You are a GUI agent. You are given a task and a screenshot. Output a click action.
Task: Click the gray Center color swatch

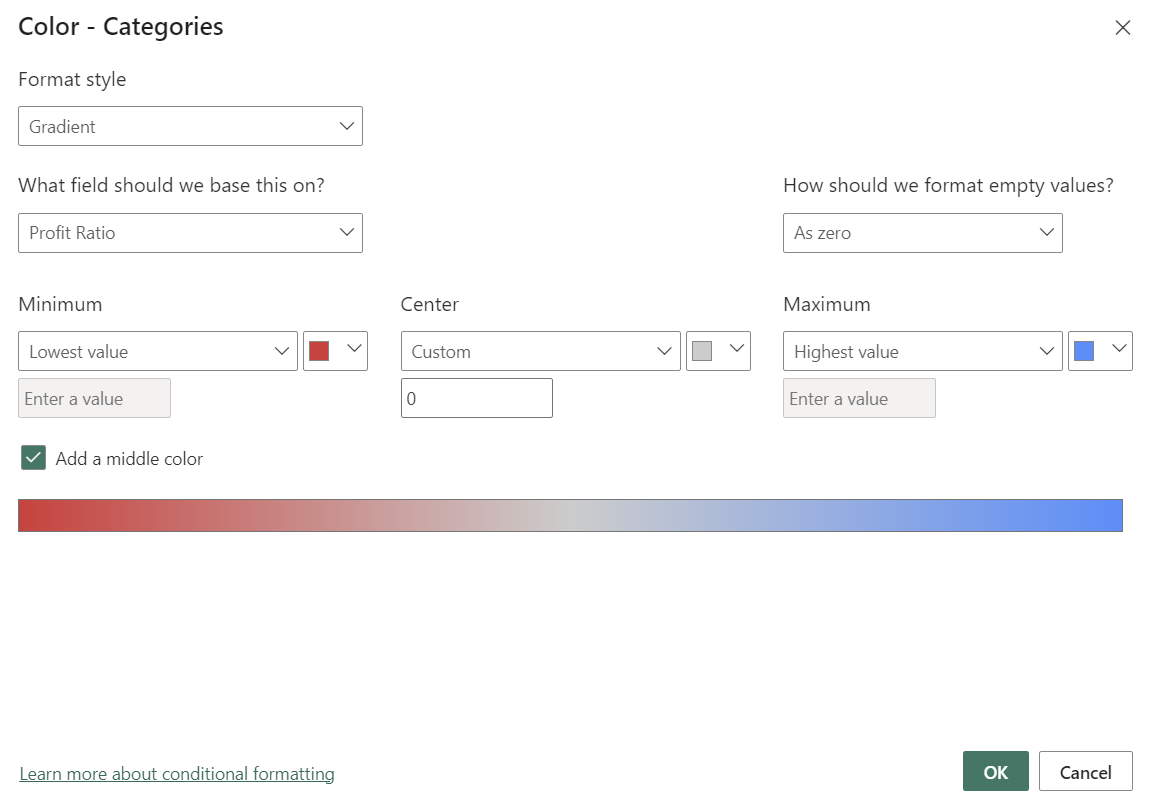[x=702, y=351]
